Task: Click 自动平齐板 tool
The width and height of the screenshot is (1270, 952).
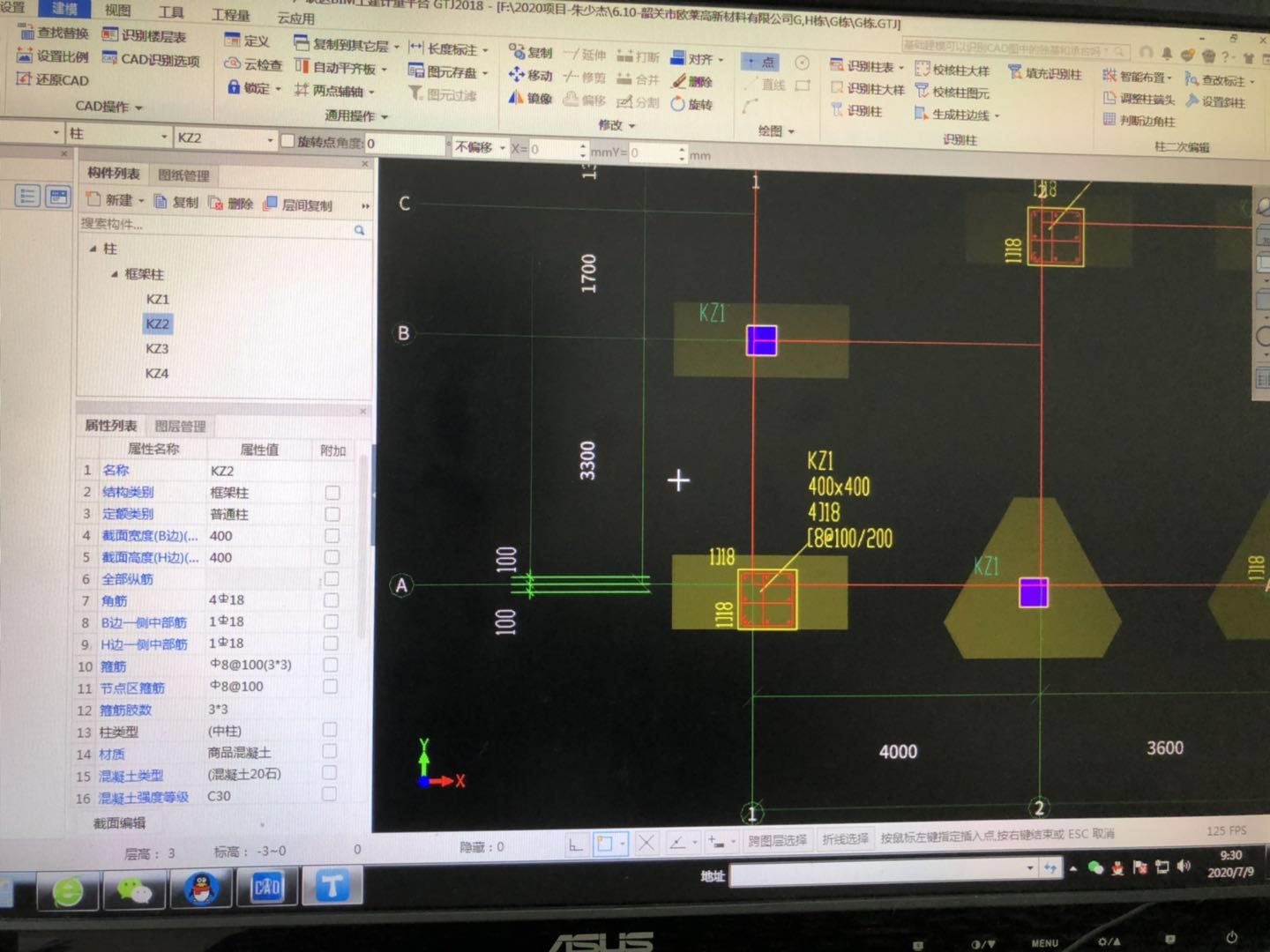Action: pyautogui.click(x=336, y=67)
